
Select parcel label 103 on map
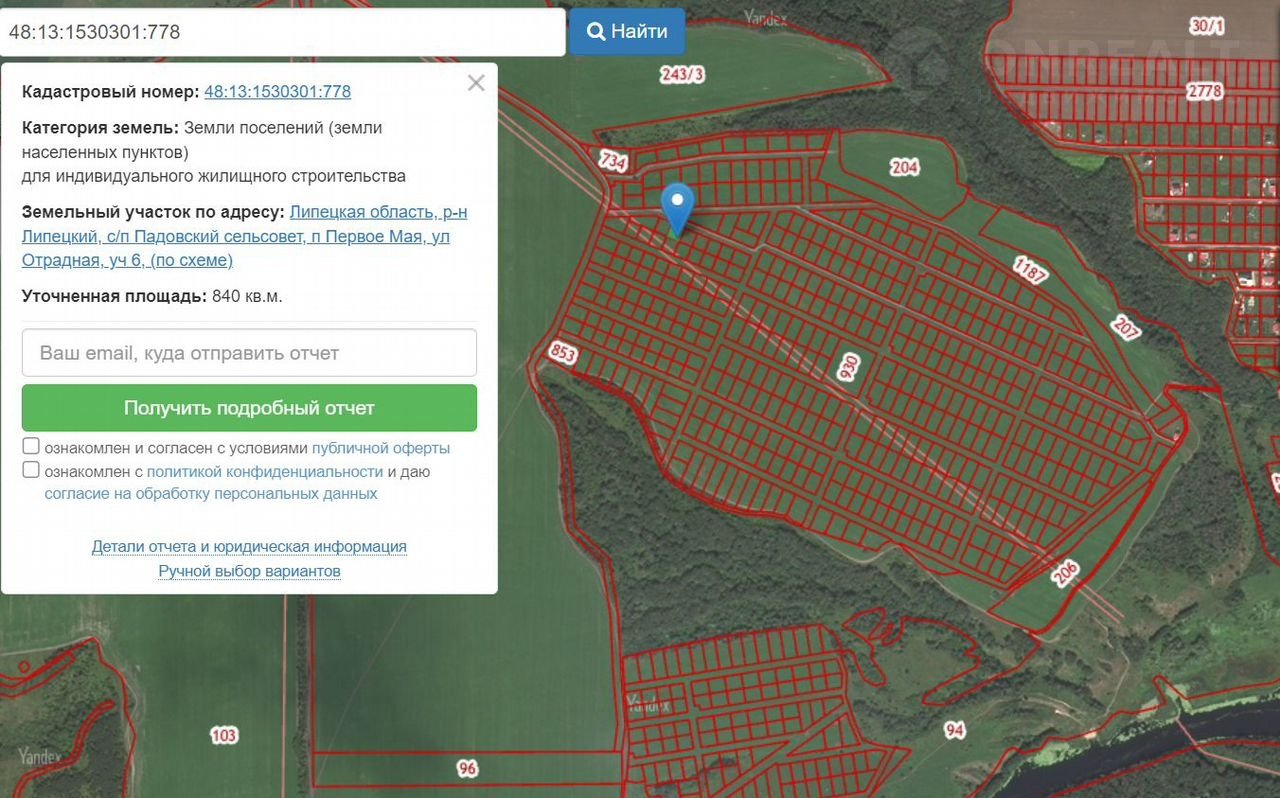(x=224, y=735)
